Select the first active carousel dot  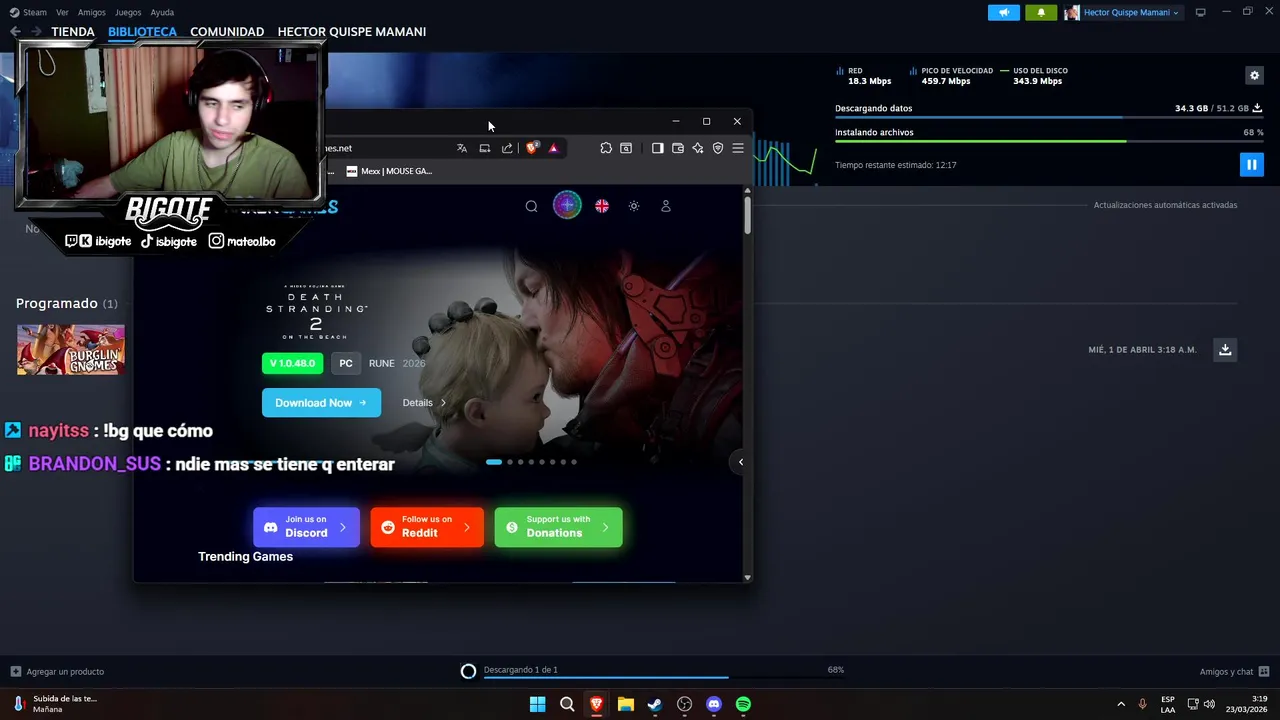pyautogui.click(x=494, y=462)
